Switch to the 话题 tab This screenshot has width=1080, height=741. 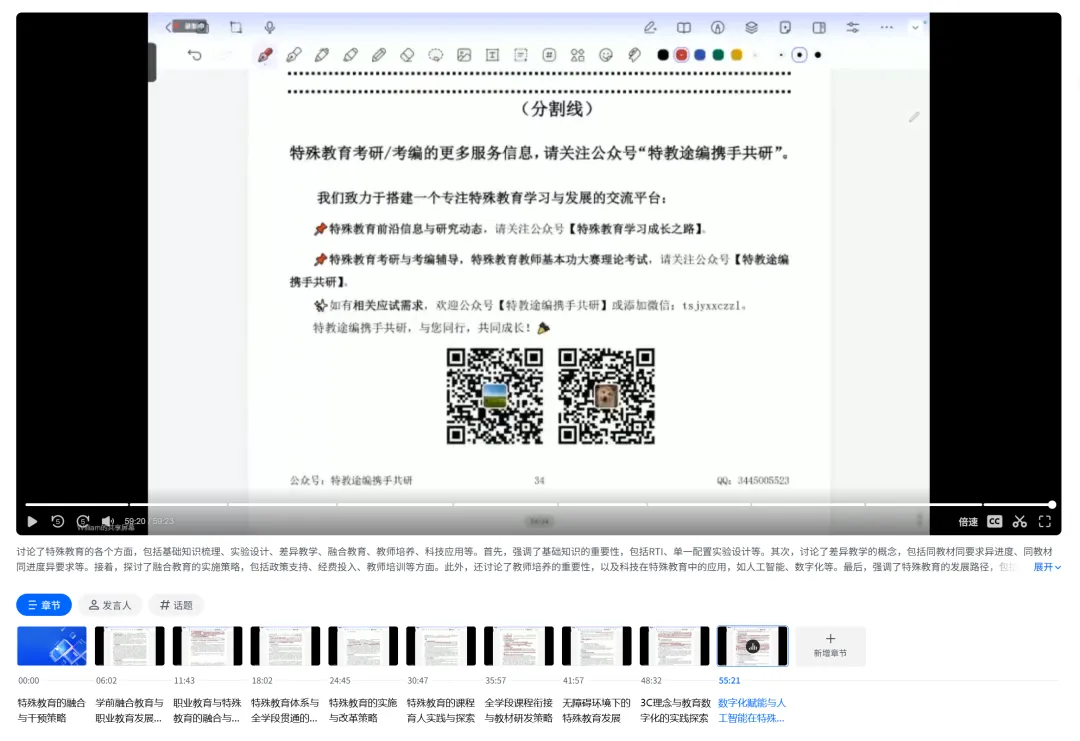click(176, 605)
